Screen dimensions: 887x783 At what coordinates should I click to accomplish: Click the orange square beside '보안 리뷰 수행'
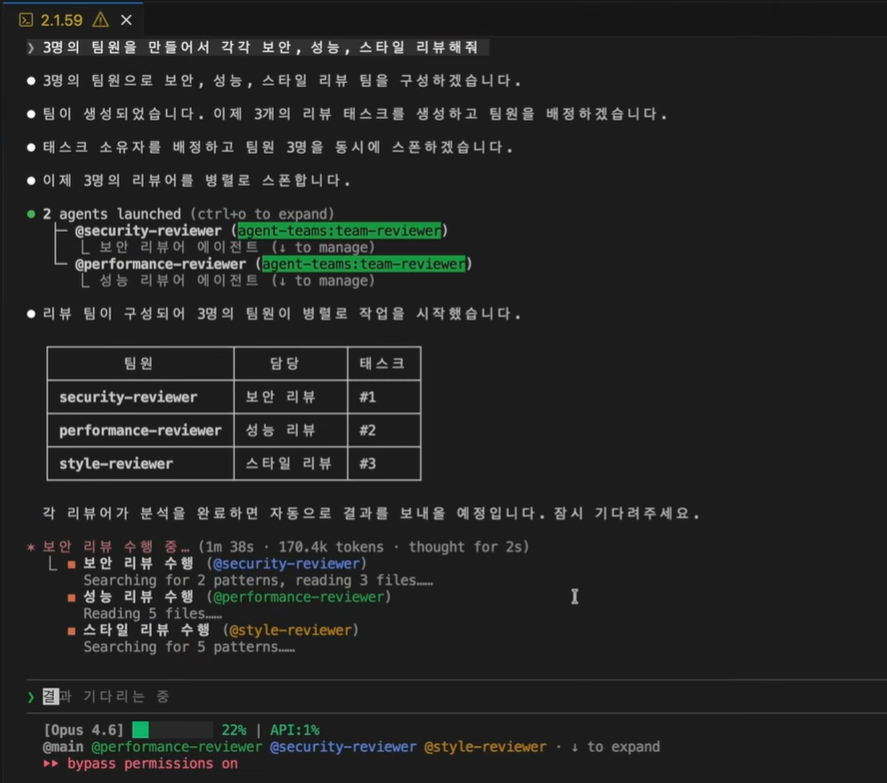coord(71,564)
